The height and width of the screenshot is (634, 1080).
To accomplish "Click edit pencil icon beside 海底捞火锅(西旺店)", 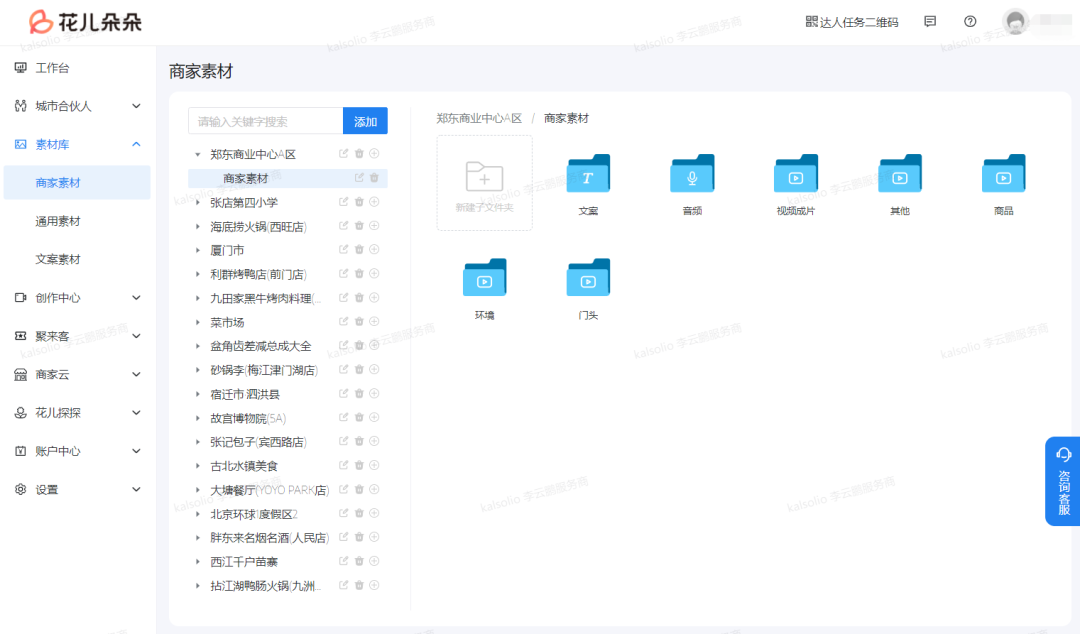I will tap(343, 225).
